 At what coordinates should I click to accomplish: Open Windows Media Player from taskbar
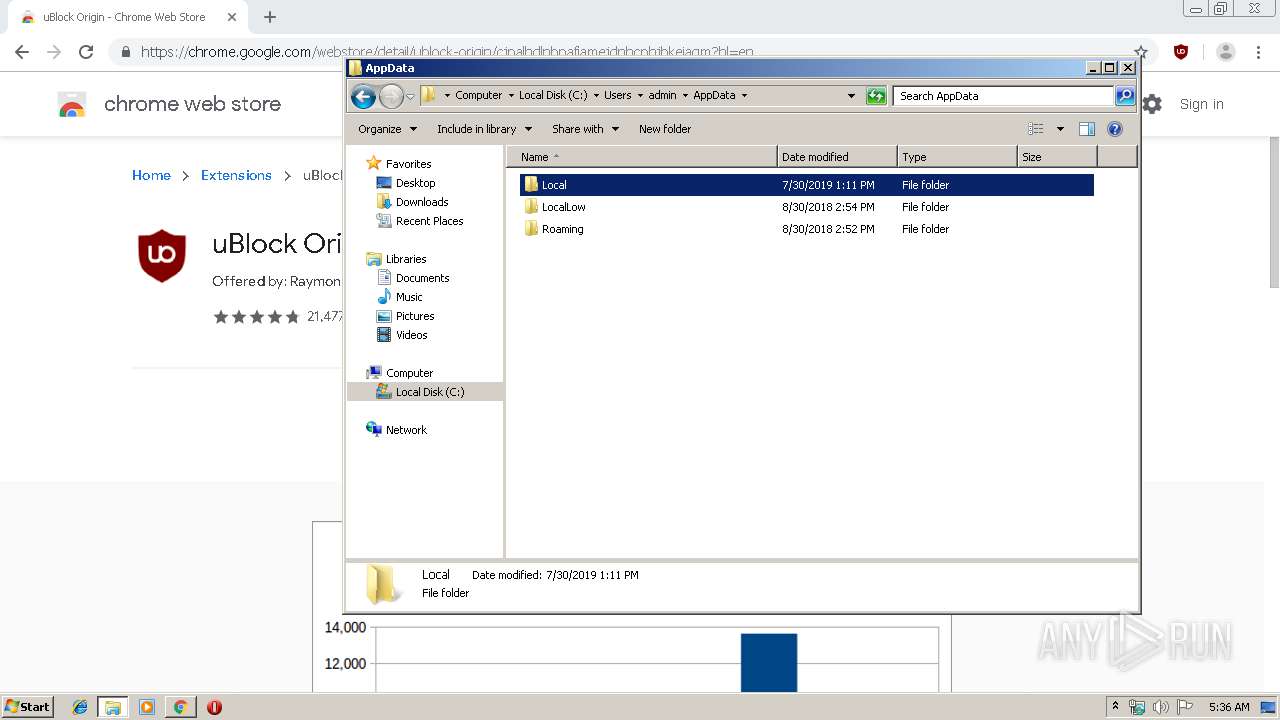click(147, 707)
